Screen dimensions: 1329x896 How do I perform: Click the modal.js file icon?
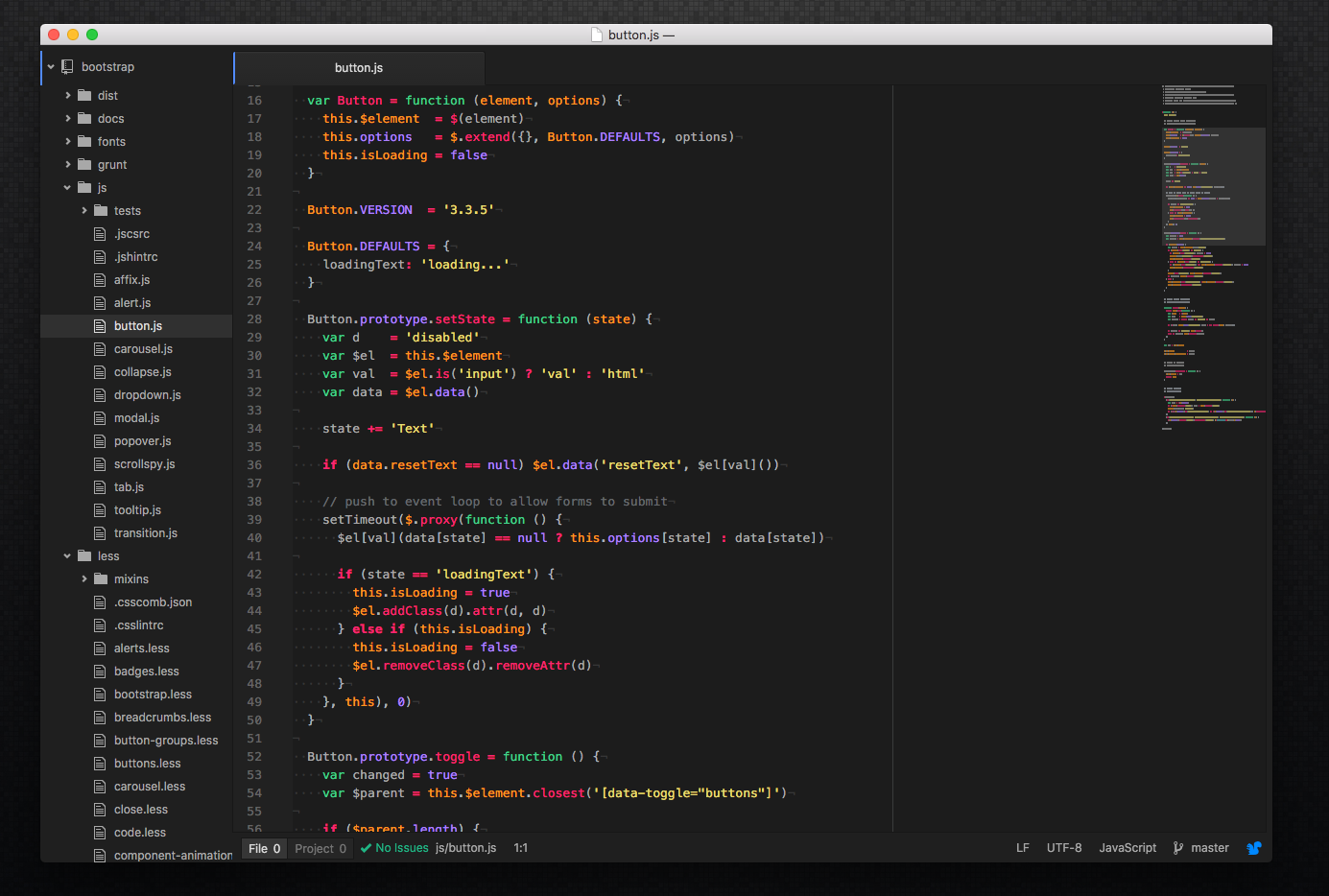[x=100, y=418]
